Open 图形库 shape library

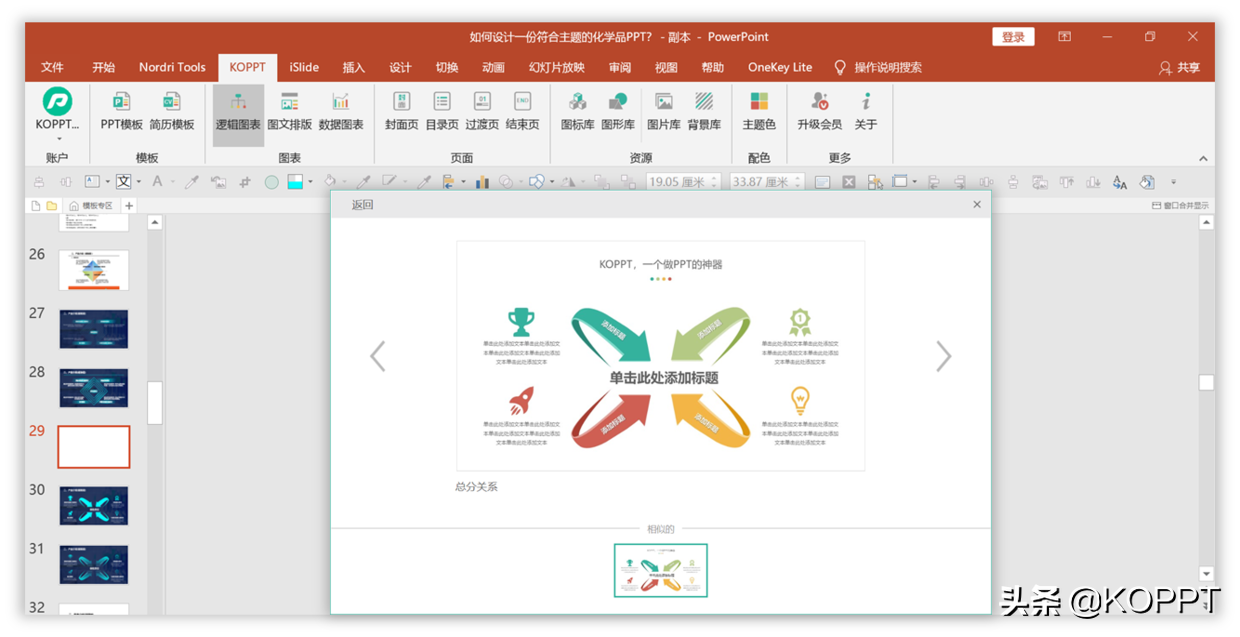tap(618, 111)
